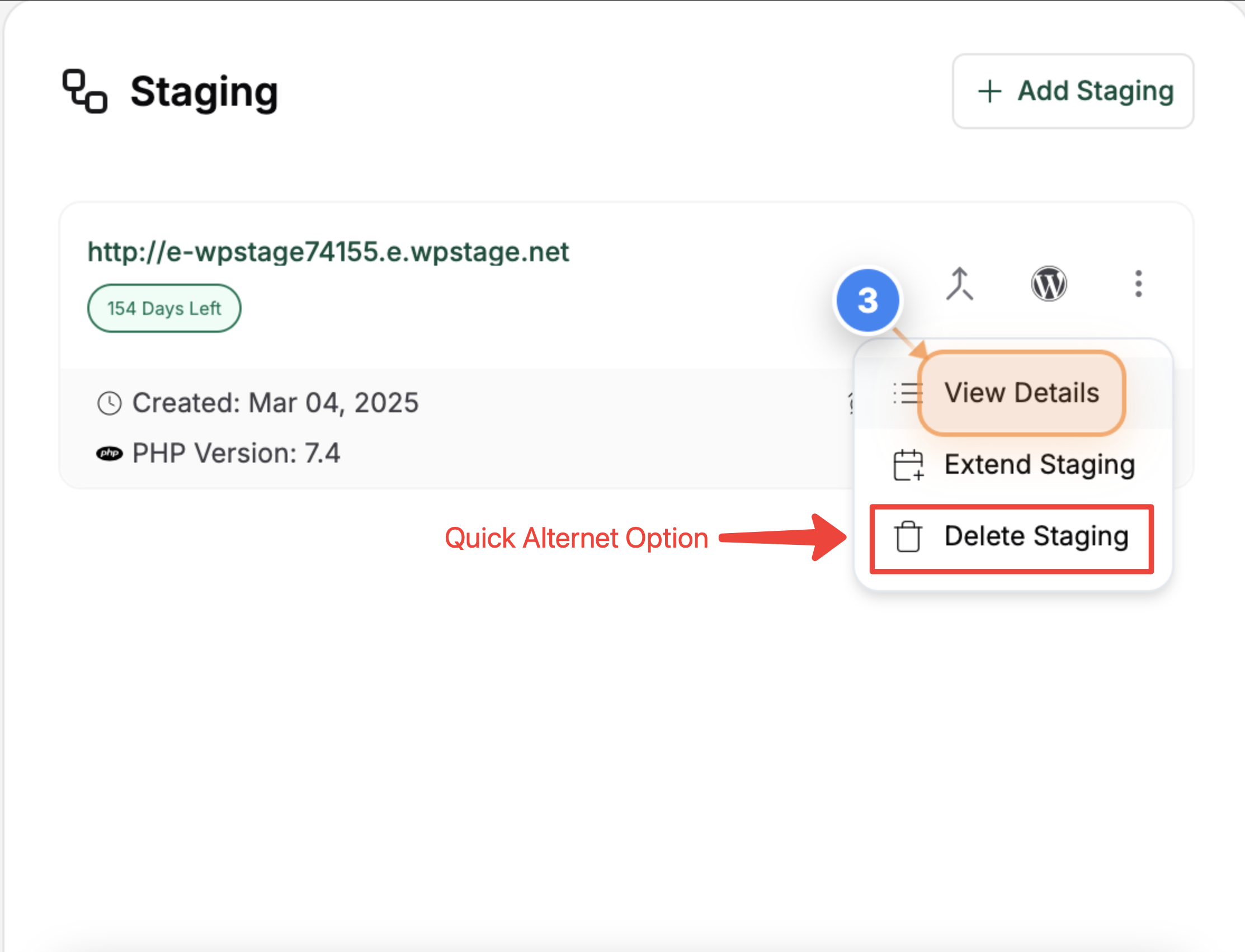1245x952 pixels.
Task: Click the PHP Version: 7.4 label
Action: pyautogui.click(x=235, y=453)
